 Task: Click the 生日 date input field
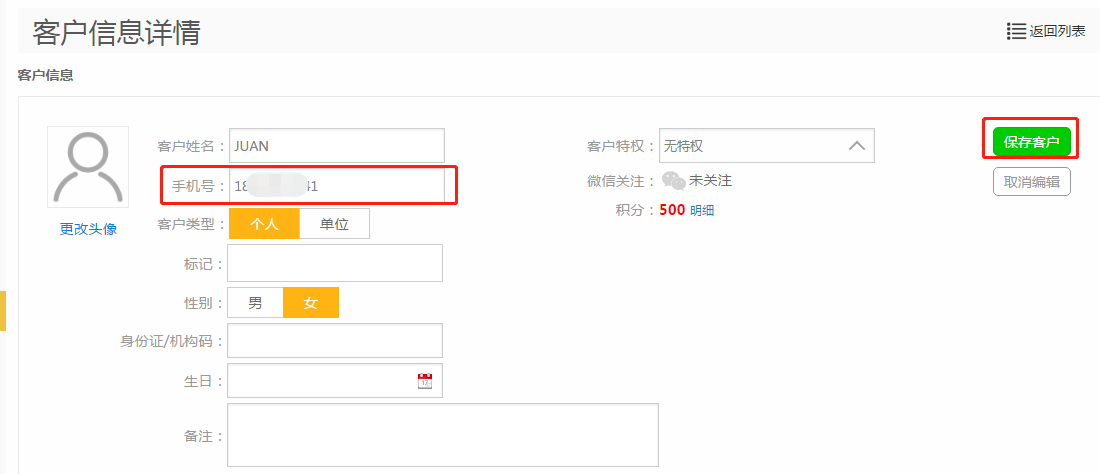pyautogui.click(x=320, y=381)
